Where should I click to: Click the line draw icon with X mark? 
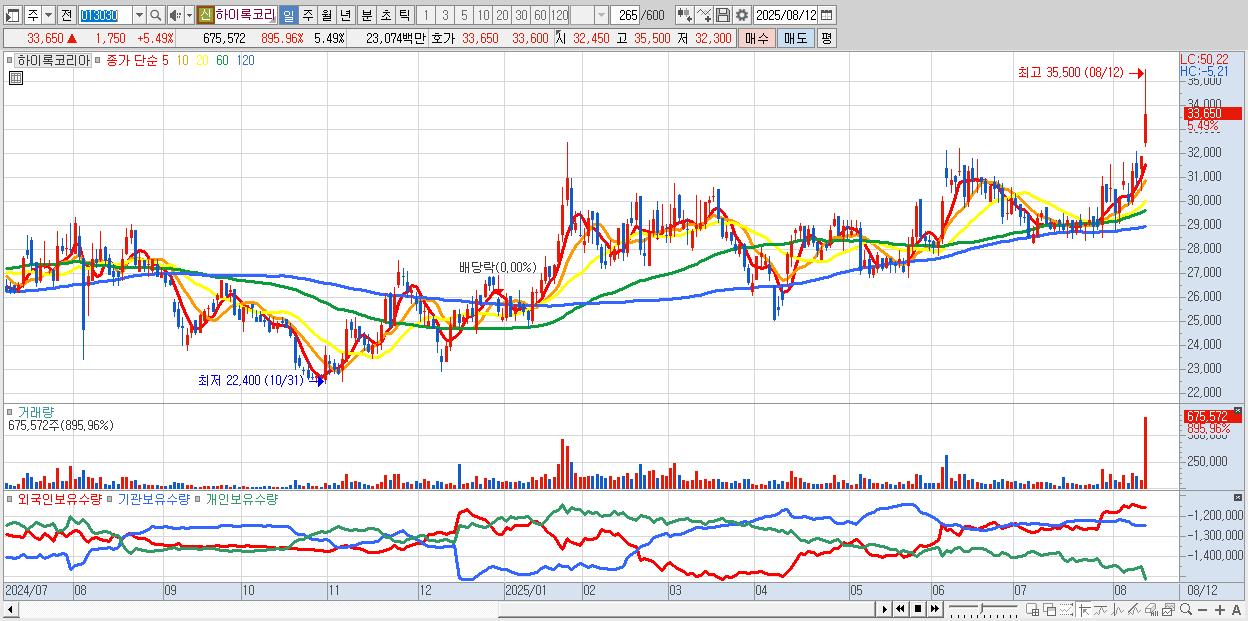(x=703, y=15)
